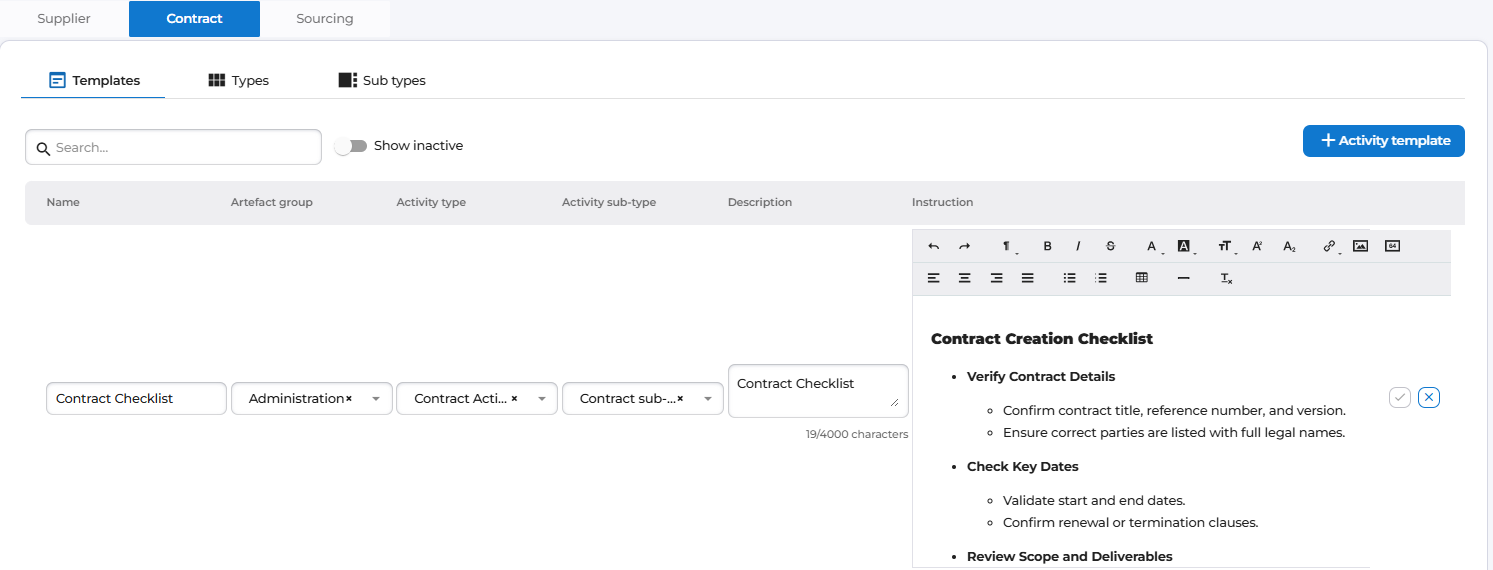Viewport: 1493px width, 570px height.
Task: Open the Sub types tab
Action: click(x=382, y=80)
